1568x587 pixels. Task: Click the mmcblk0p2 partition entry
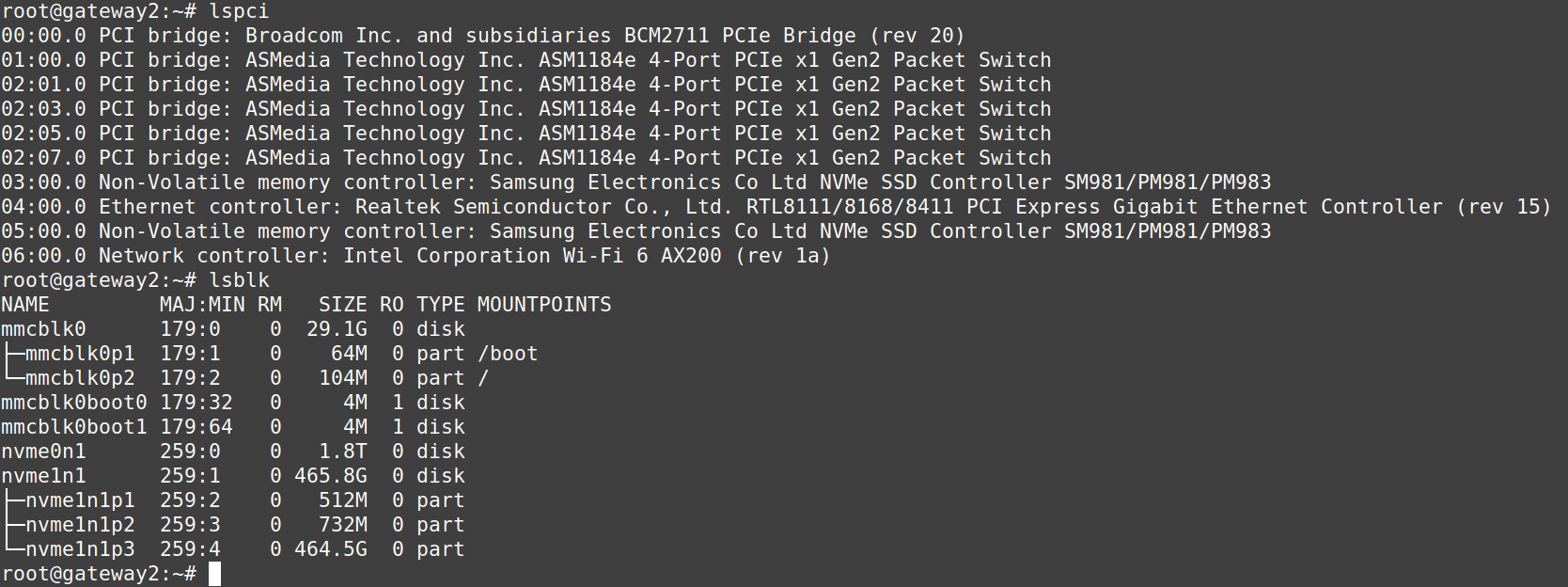(x=80, y=378)
